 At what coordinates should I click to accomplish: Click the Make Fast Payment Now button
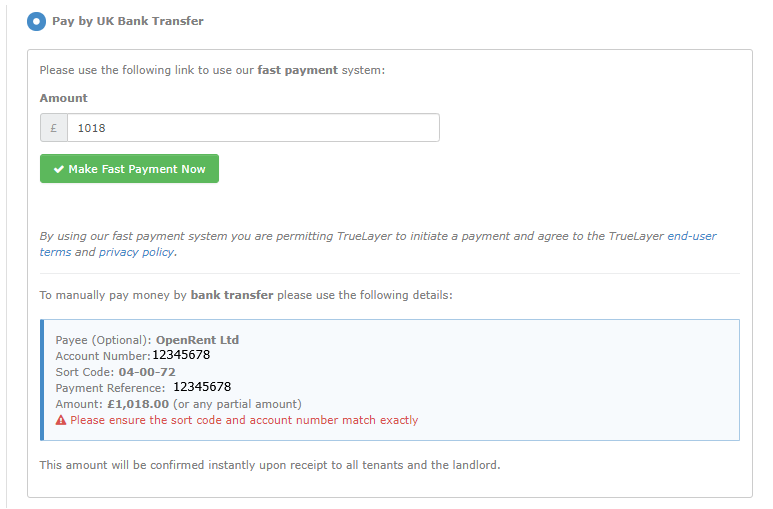click(129, 169)
